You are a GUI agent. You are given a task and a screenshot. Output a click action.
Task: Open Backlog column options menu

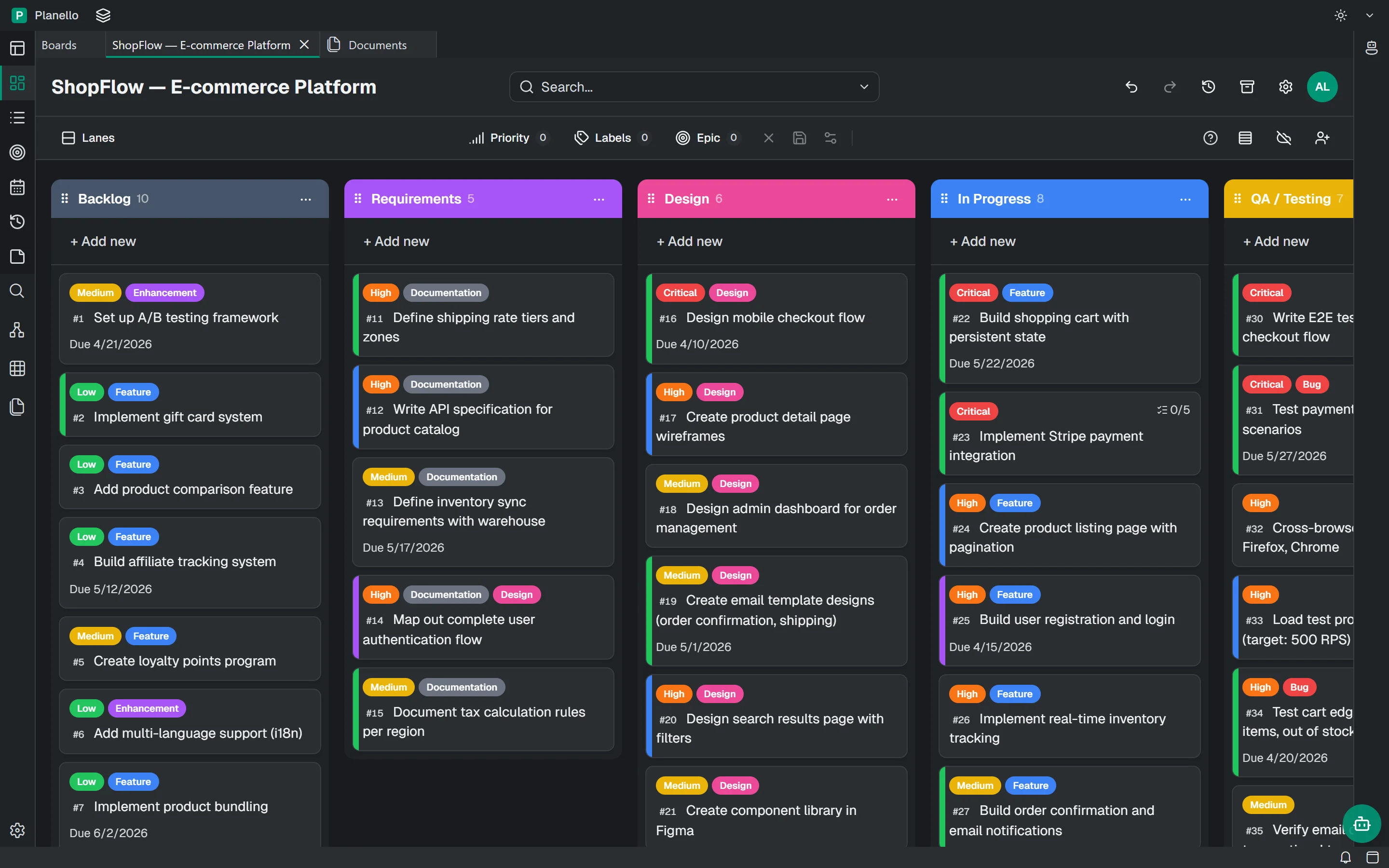(305, 199)
